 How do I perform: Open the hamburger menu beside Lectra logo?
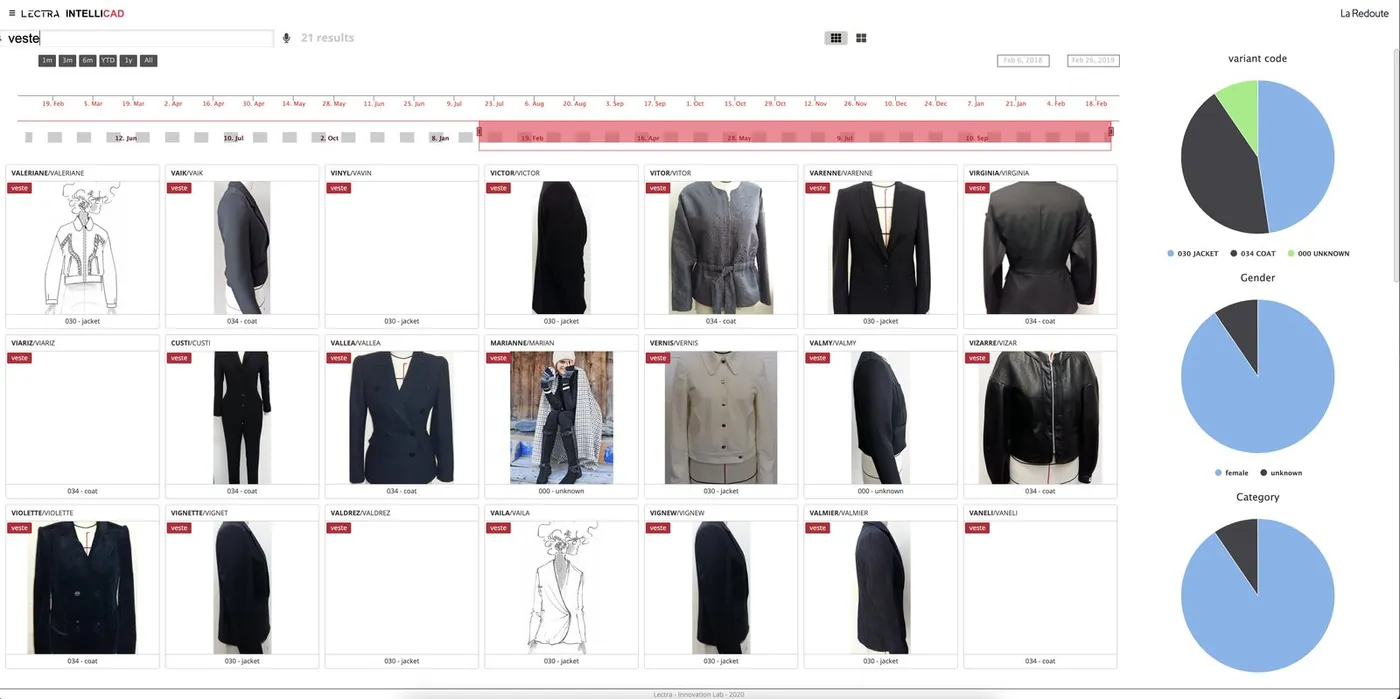(10, 13)
